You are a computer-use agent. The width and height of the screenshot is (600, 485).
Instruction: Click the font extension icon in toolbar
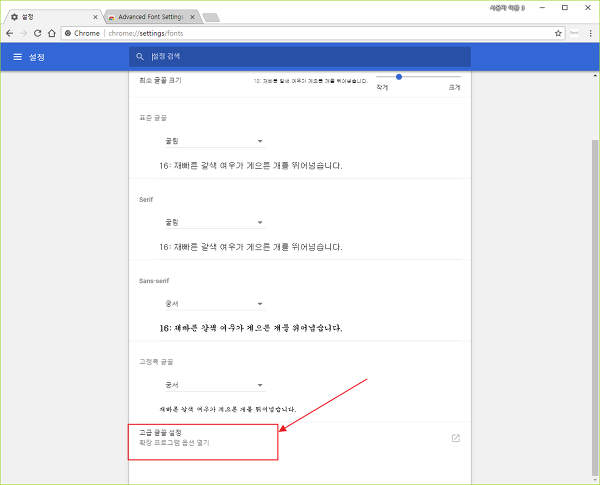[x=574, y=33]
